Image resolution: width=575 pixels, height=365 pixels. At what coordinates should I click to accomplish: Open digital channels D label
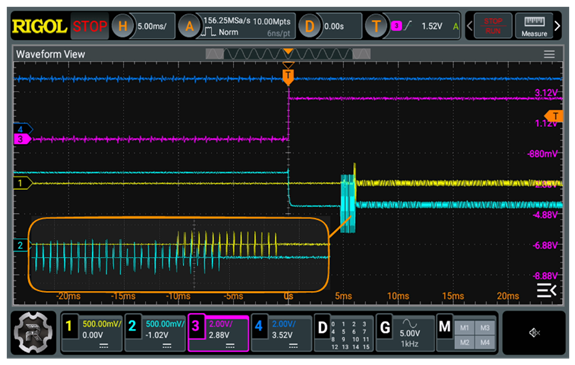click(x=322, y=327)
